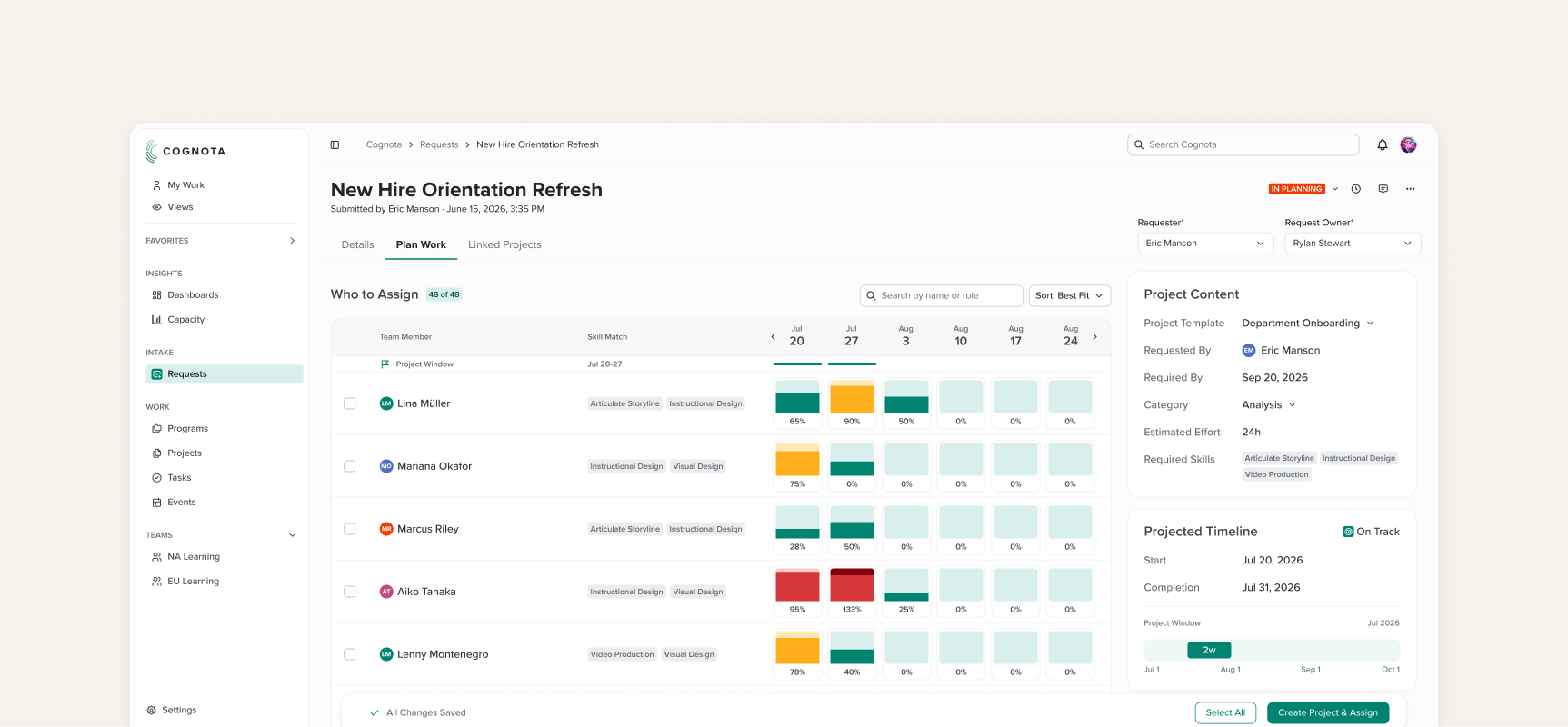
Task: Toggle the sidebar panel icon
Action: point(335,144)
